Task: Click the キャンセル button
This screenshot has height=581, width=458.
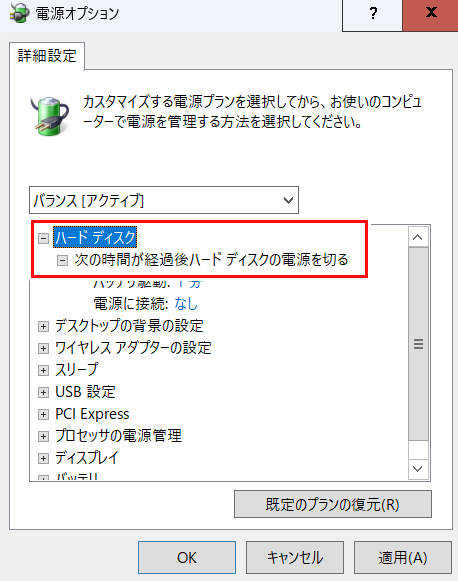Action: 295,557
